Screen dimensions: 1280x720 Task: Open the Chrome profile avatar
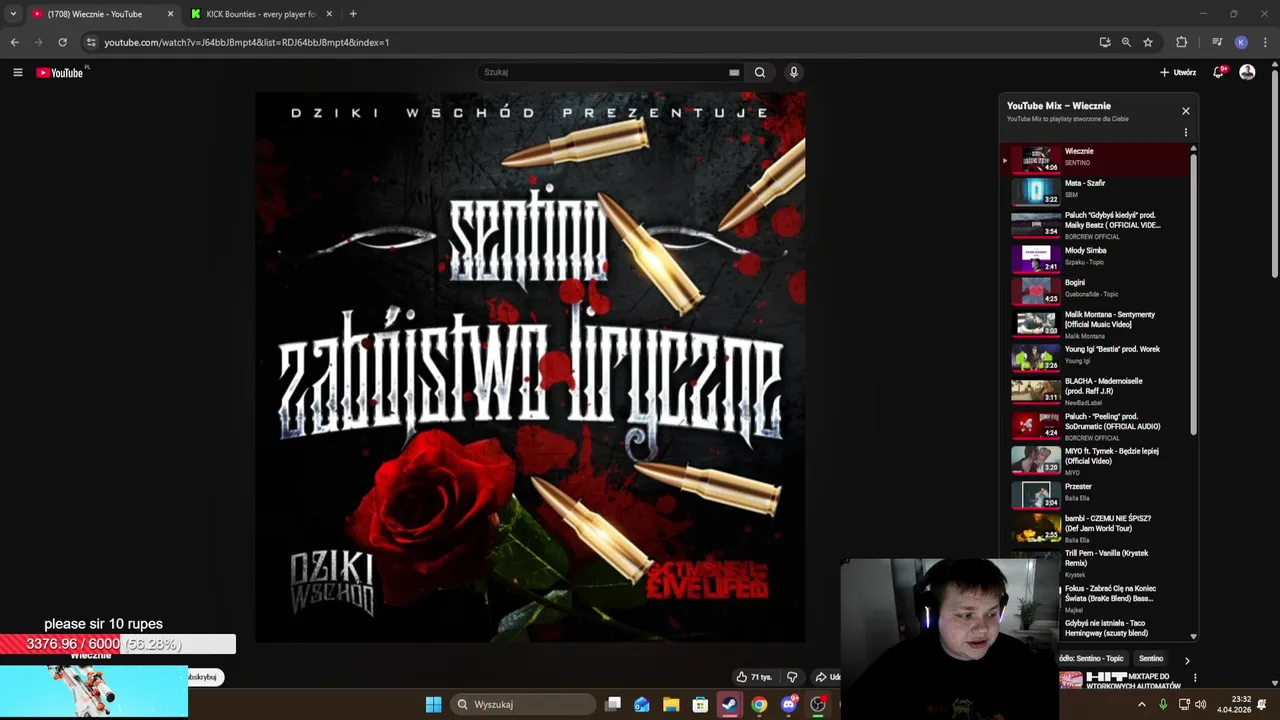tap(1241, 42)
